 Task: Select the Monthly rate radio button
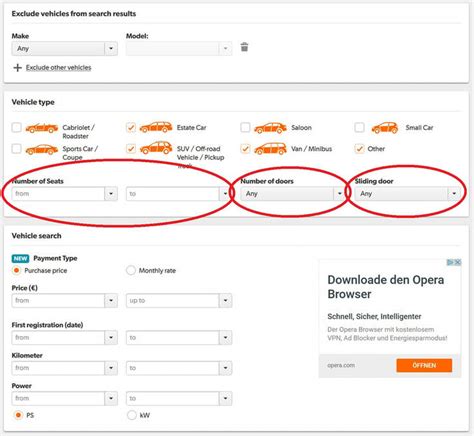(x=131, y=270)
